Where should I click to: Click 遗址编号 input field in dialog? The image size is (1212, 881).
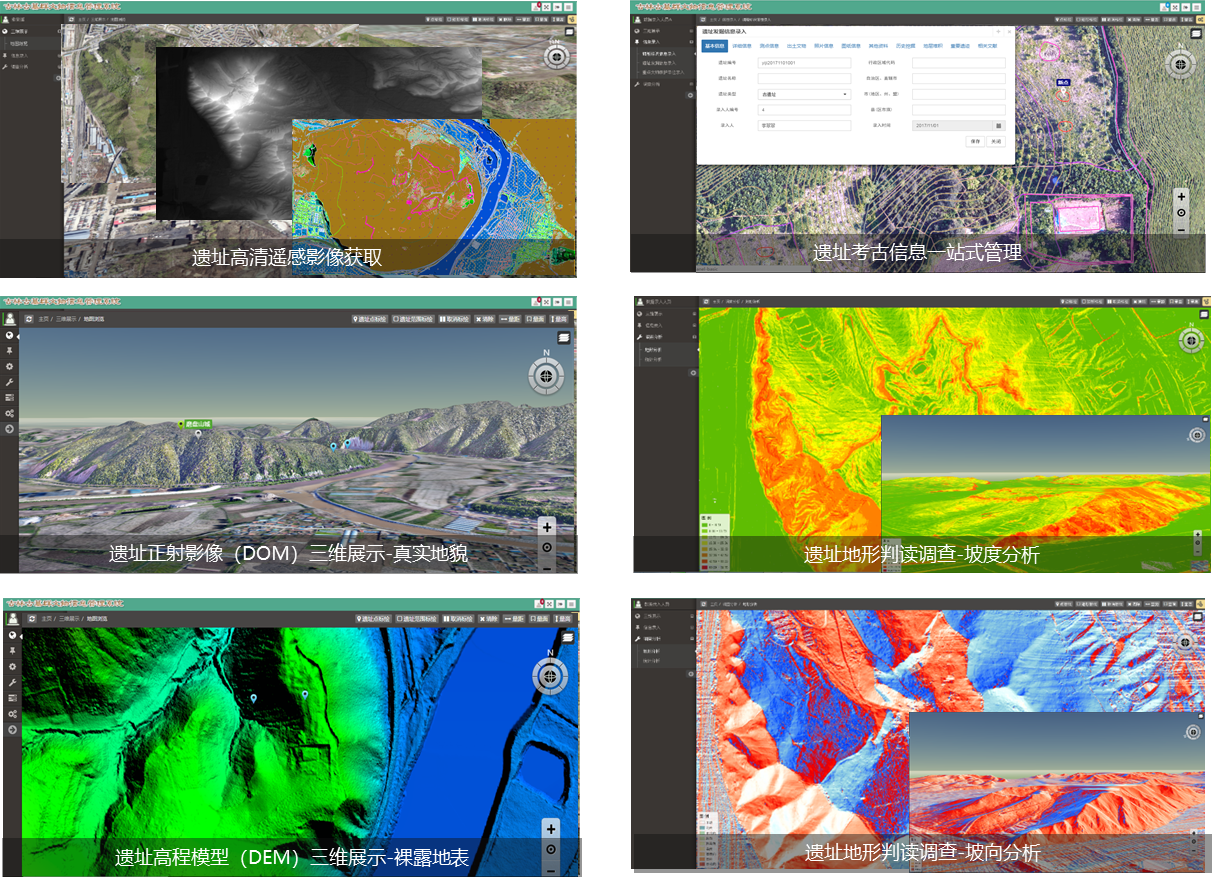click(804, 62)
